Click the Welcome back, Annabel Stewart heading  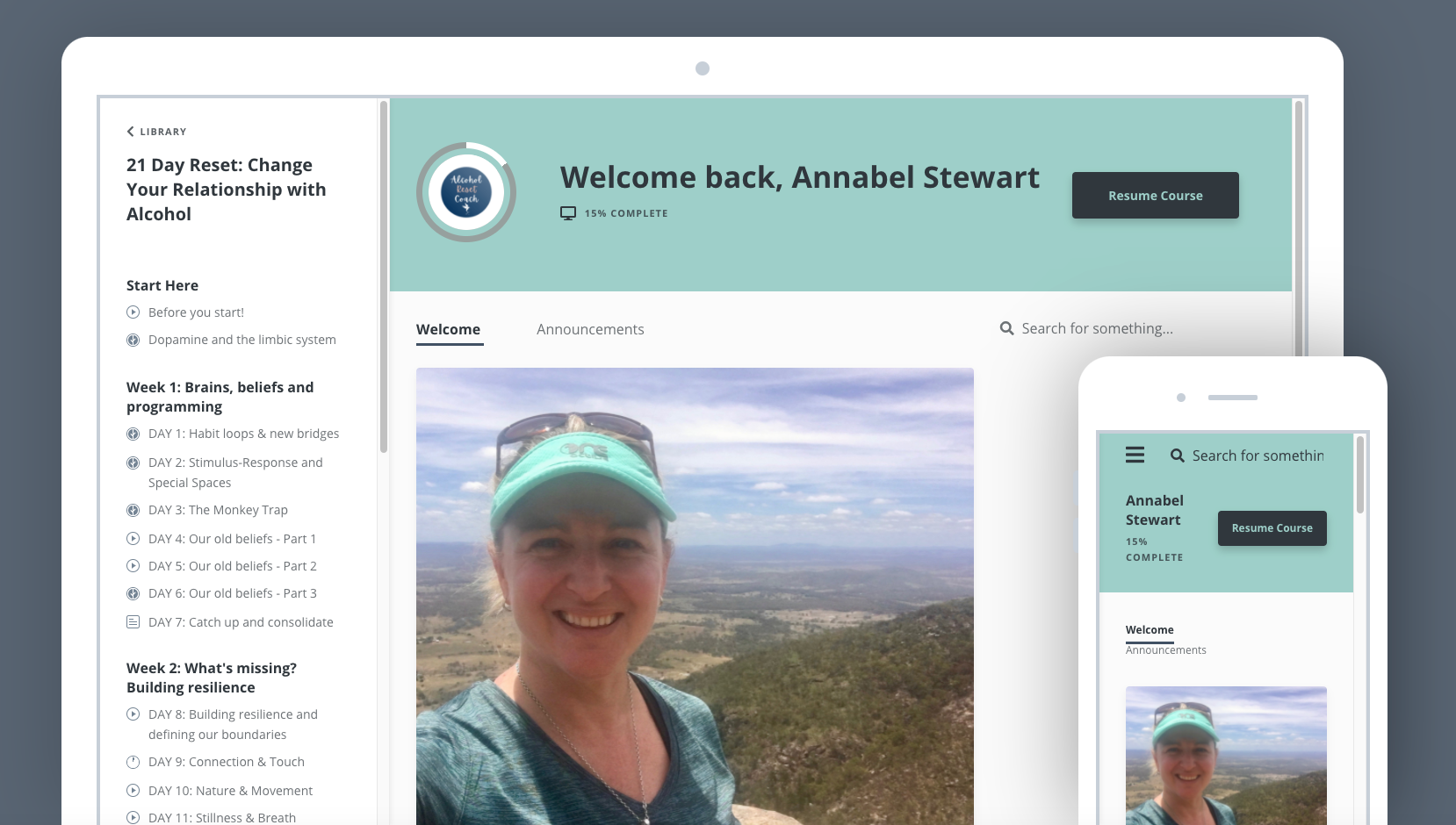[x=800, y=177]
